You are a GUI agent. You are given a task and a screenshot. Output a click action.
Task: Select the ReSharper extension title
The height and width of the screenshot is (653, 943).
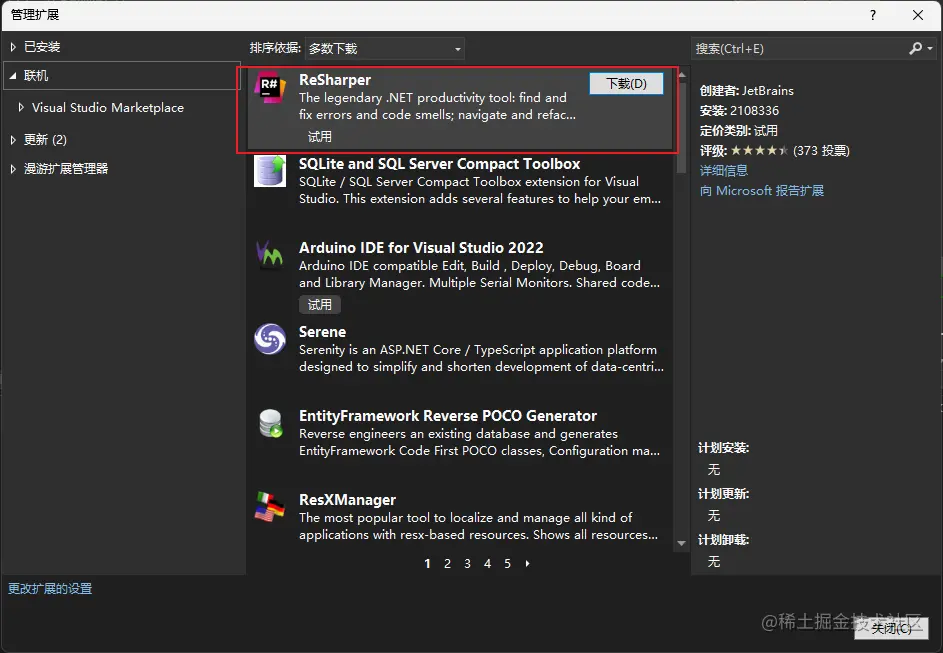coord(335,80)
